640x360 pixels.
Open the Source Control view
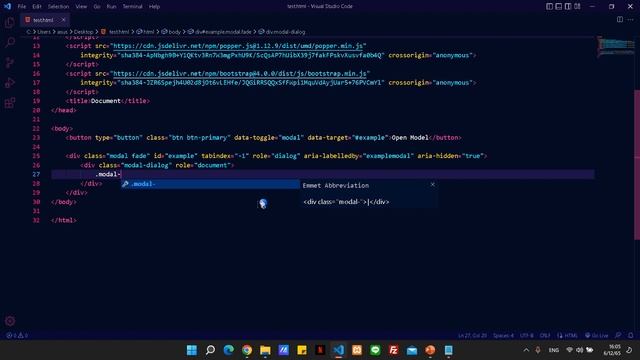10,62
